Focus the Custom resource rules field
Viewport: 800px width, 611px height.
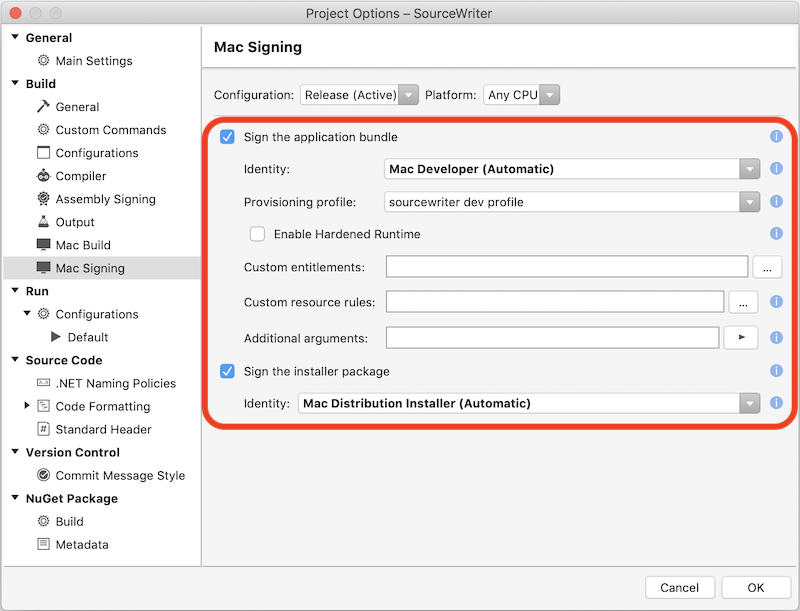tap(555, 302)
